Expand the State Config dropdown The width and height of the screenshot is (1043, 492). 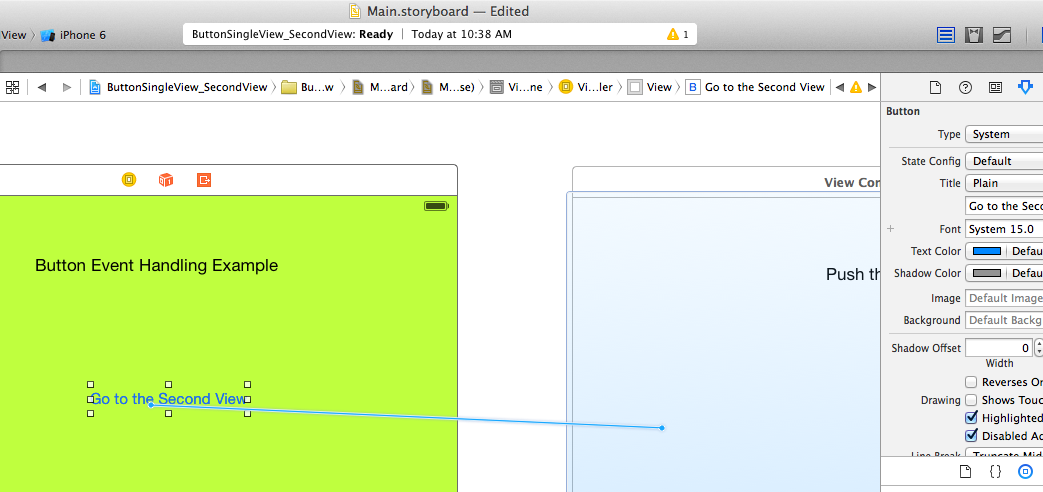tap(1003, 161)
